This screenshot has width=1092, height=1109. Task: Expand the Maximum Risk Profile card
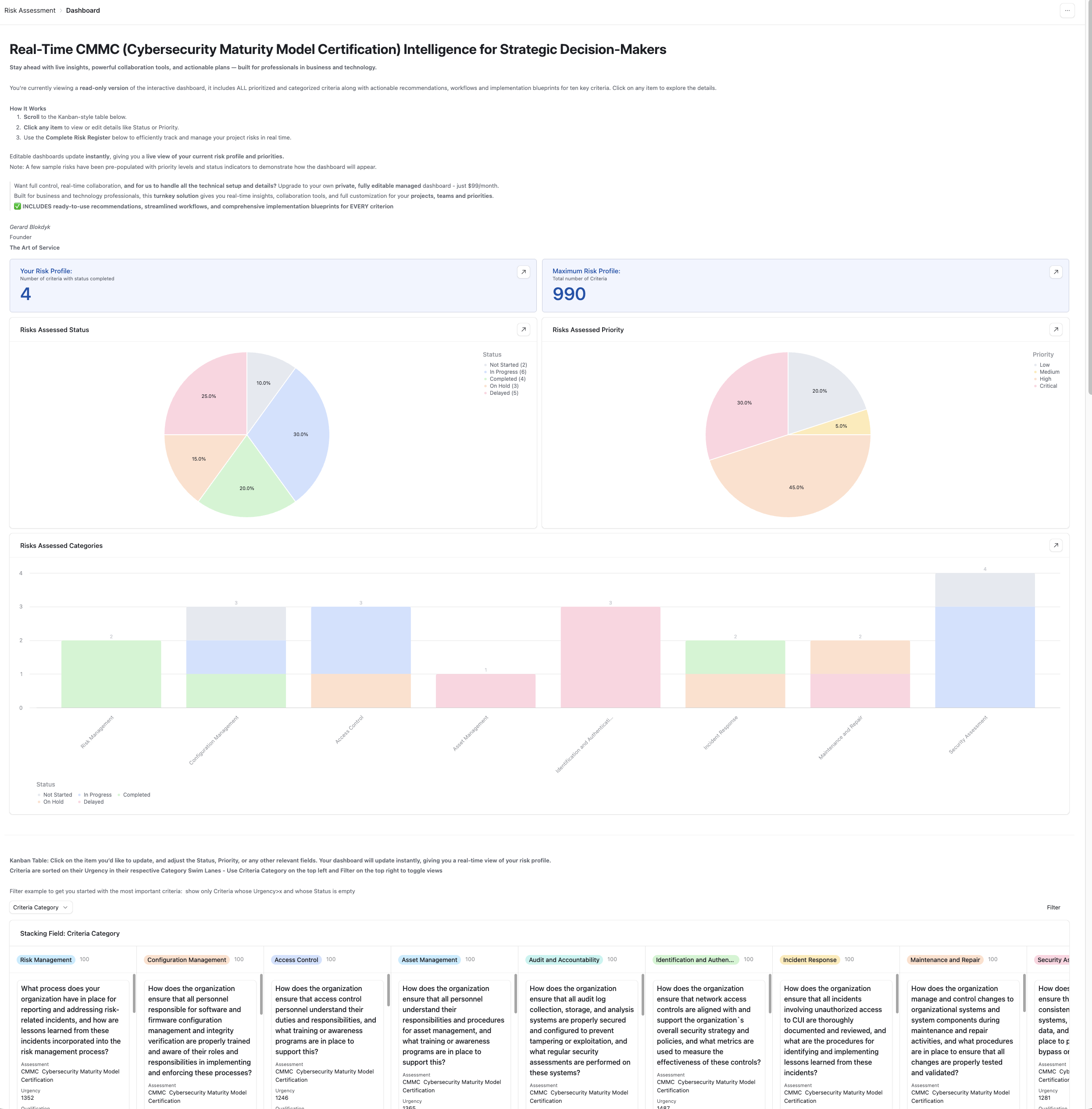[1056, 272]
